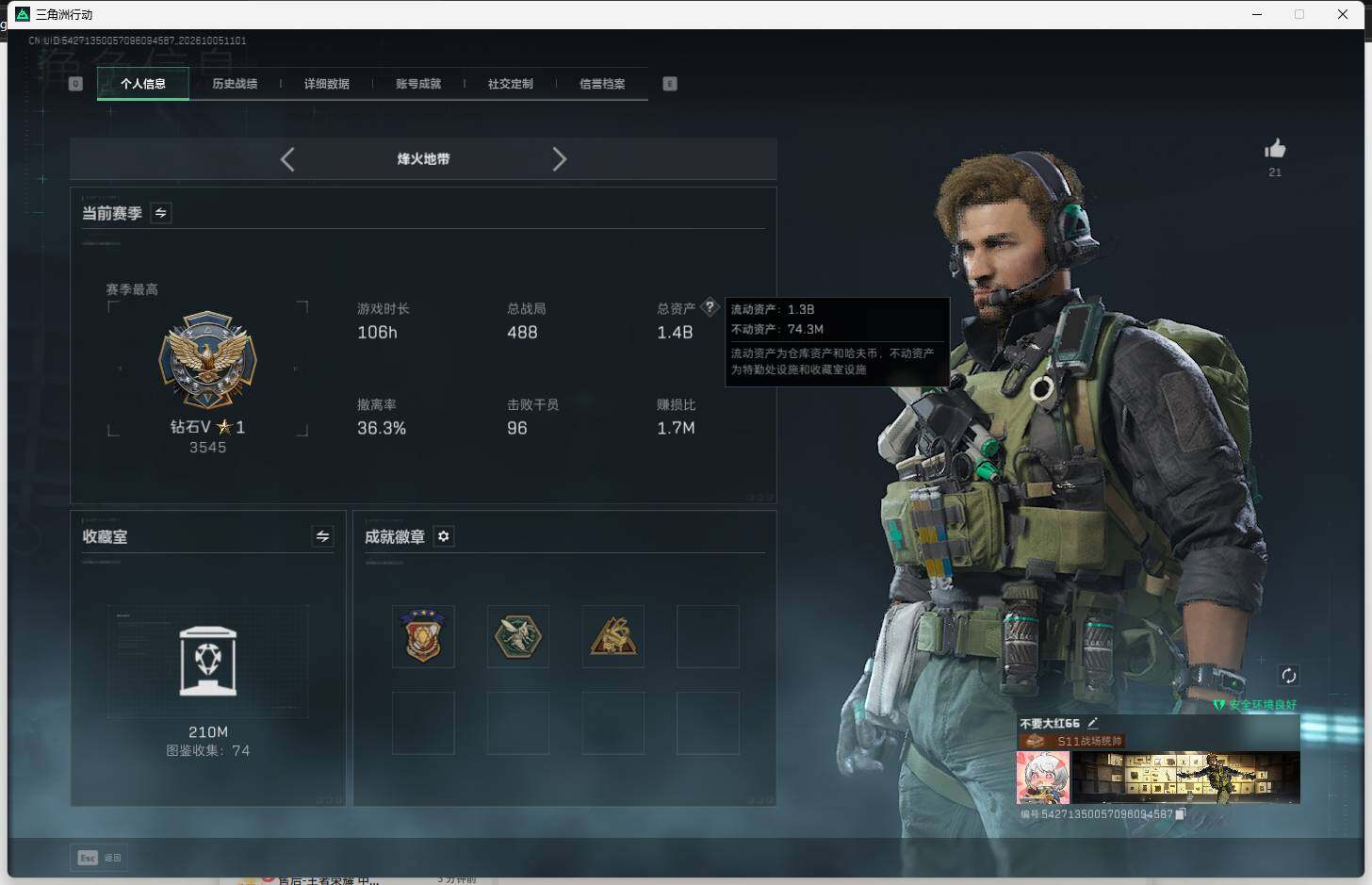Click the Esc 返回 back button
The height and width of the screenshot is (885, 1372).
100,858
